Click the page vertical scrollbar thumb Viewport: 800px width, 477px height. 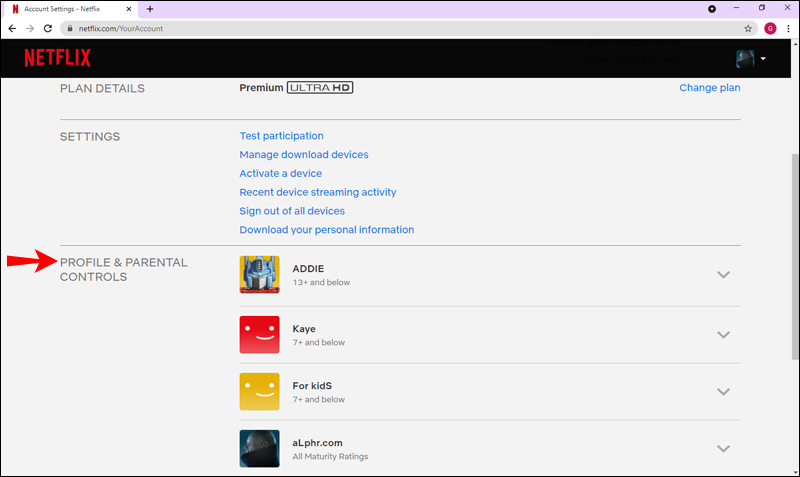[795, 255]
